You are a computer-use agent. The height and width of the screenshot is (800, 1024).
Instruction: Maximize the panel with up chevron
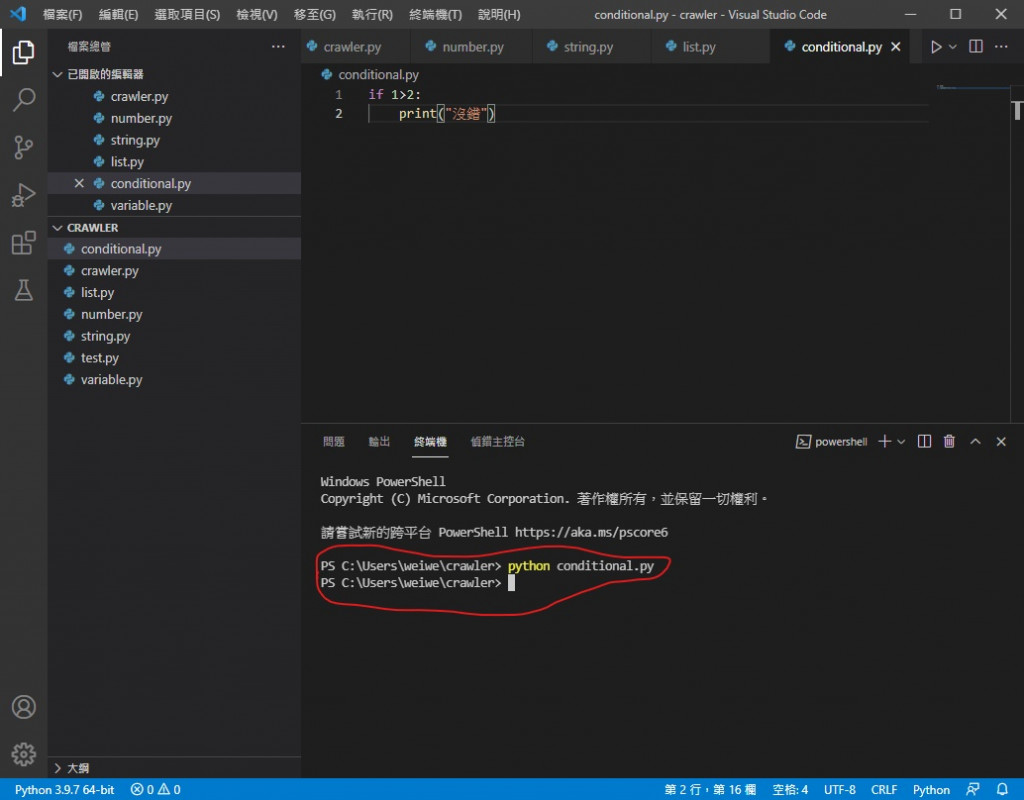(x=975, y=442)
